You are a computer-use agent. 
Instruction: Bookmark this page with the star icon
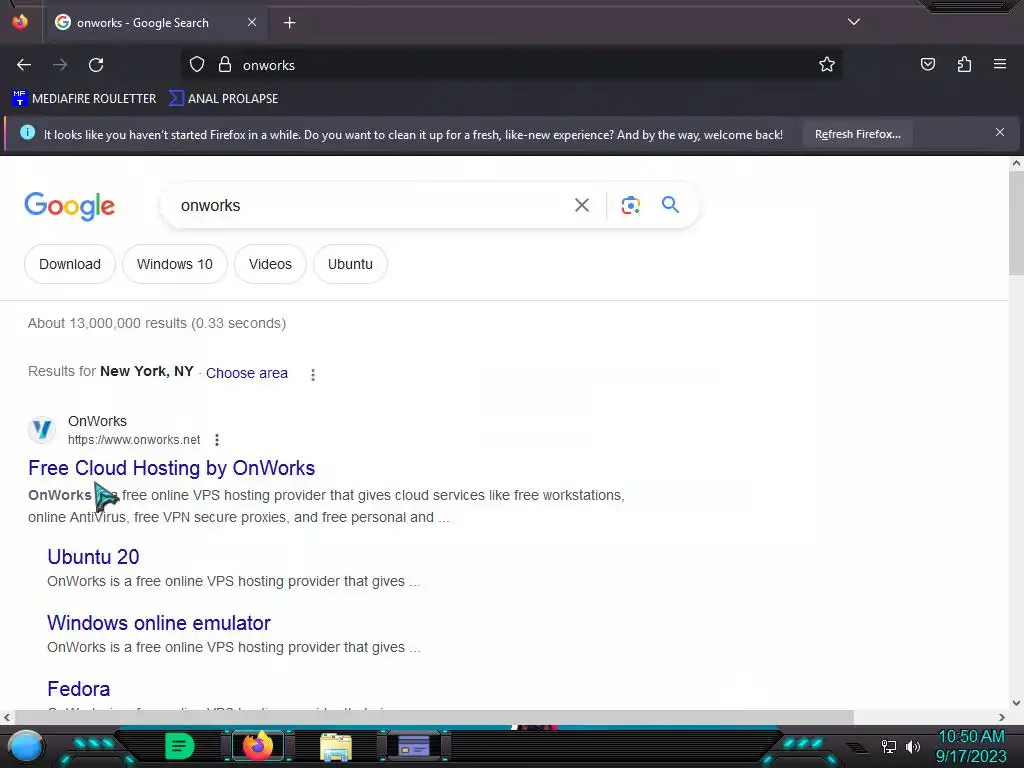click(x=827, y=65)
